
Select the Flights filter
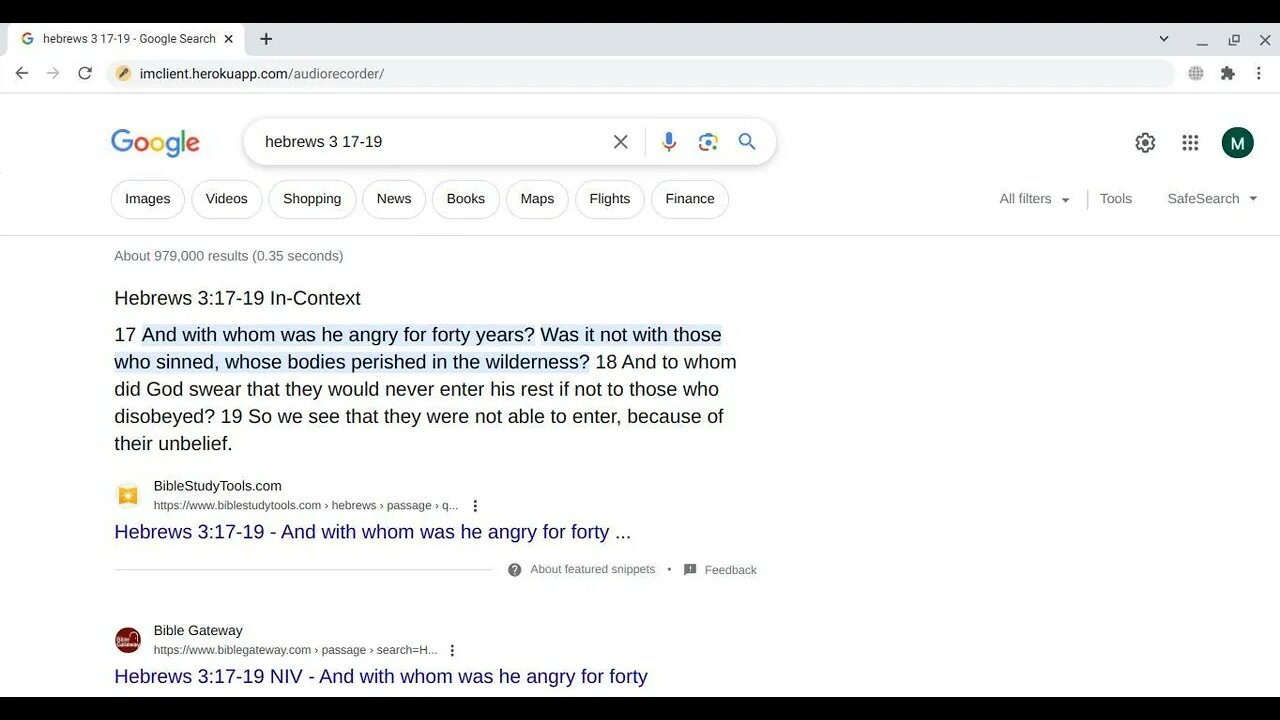point(610,199)
